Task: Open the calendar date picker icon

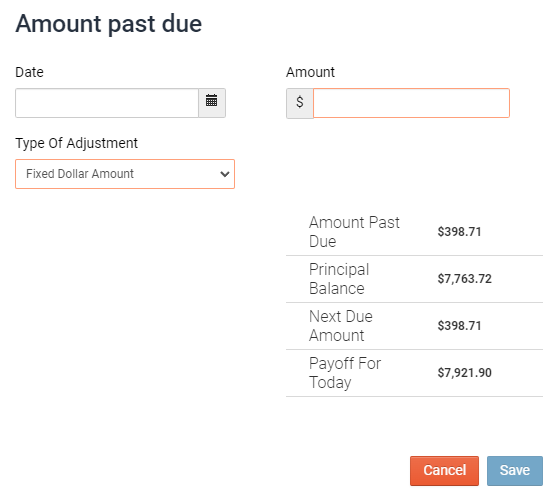Action: [212, 103]
